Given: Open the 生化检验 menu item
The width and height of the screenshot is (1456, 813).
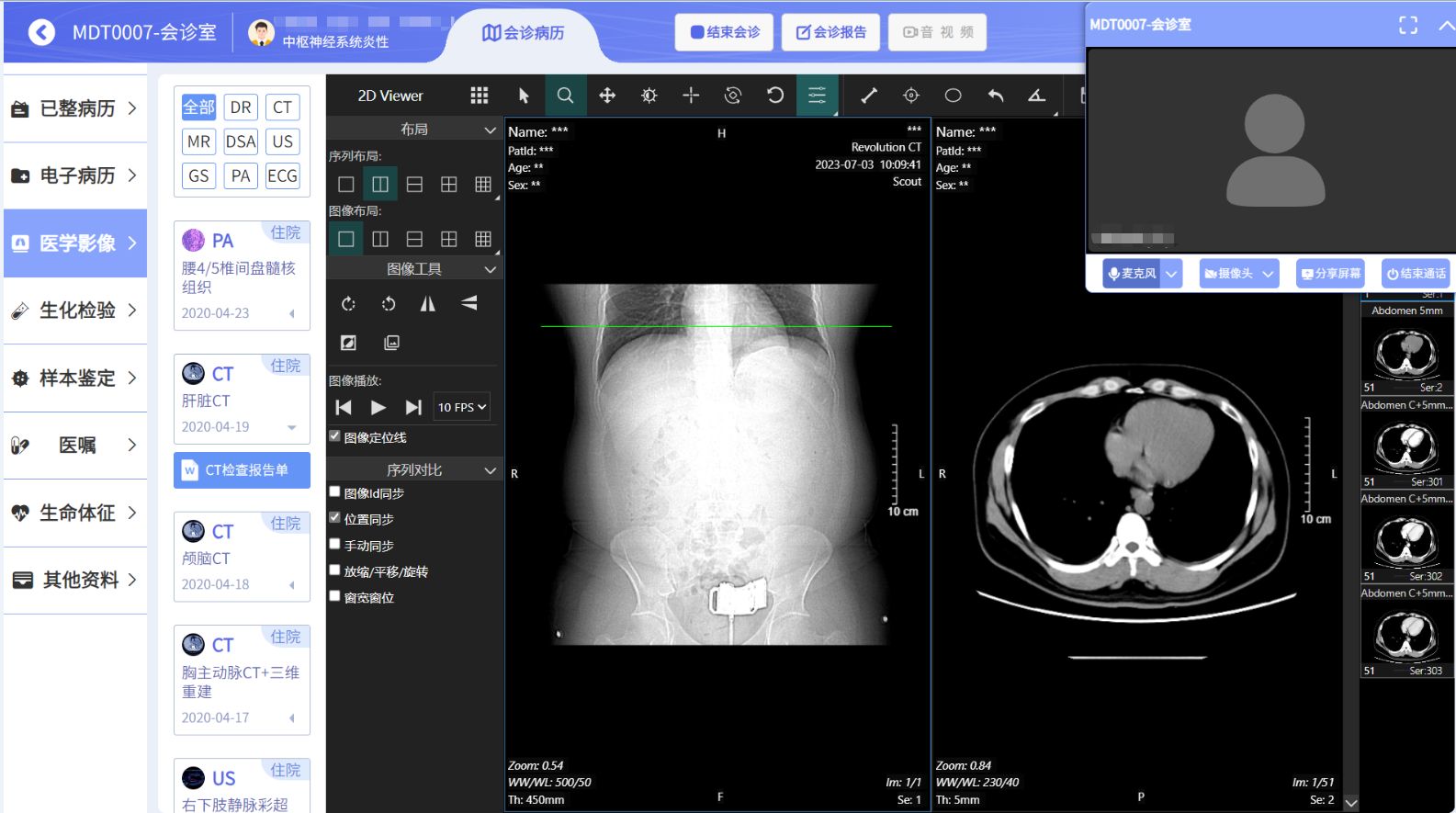Looking at the screenshot, I should 75,311.
